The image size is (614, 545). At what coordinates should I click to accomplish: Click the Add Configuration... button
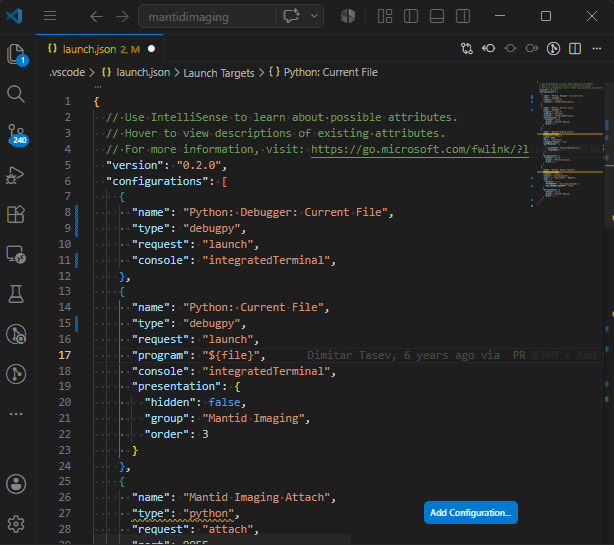pos(471,513)
